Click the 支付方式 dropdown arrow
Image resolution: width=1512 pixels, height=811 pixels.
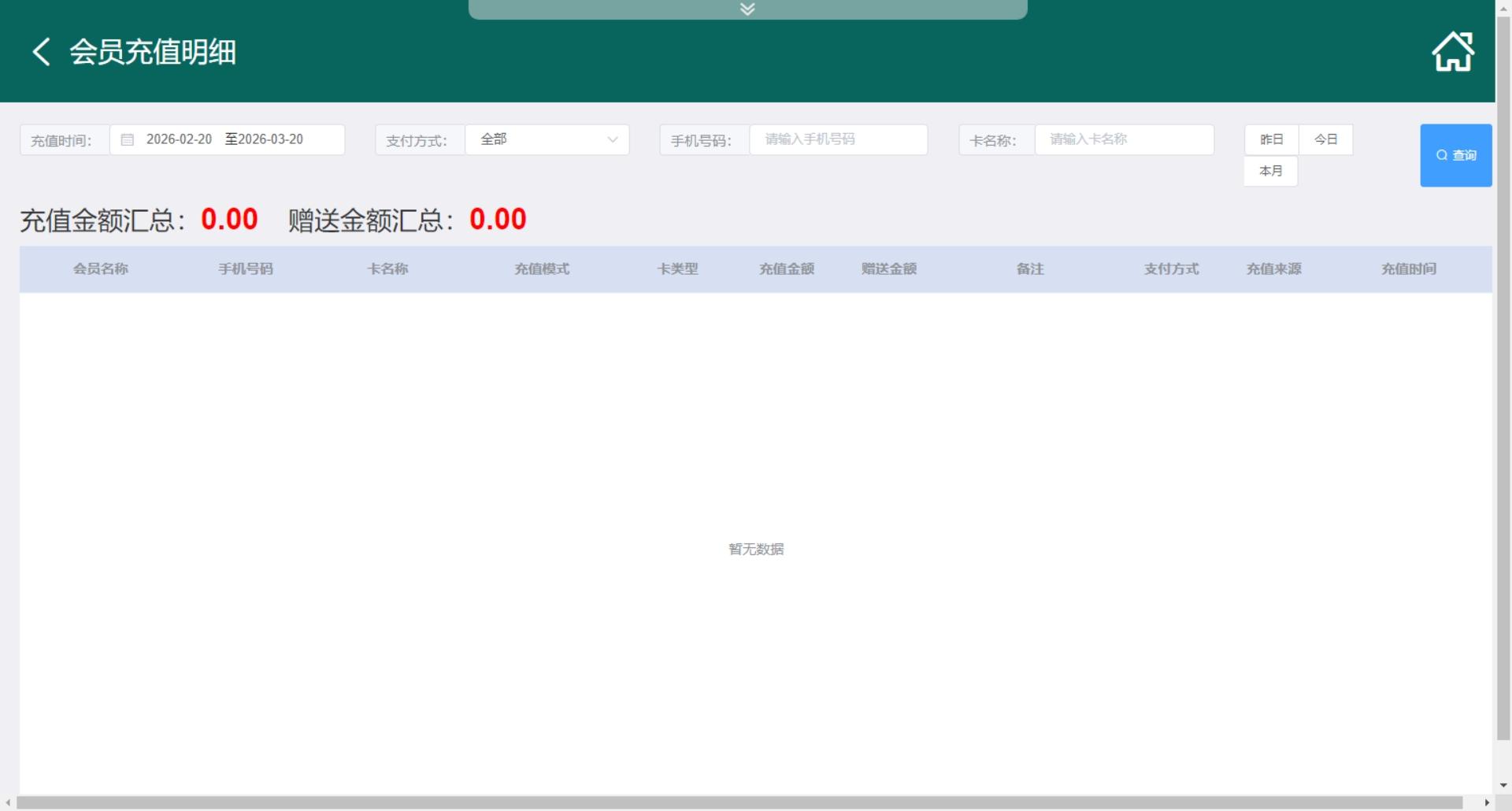click(x=613, y=139)
